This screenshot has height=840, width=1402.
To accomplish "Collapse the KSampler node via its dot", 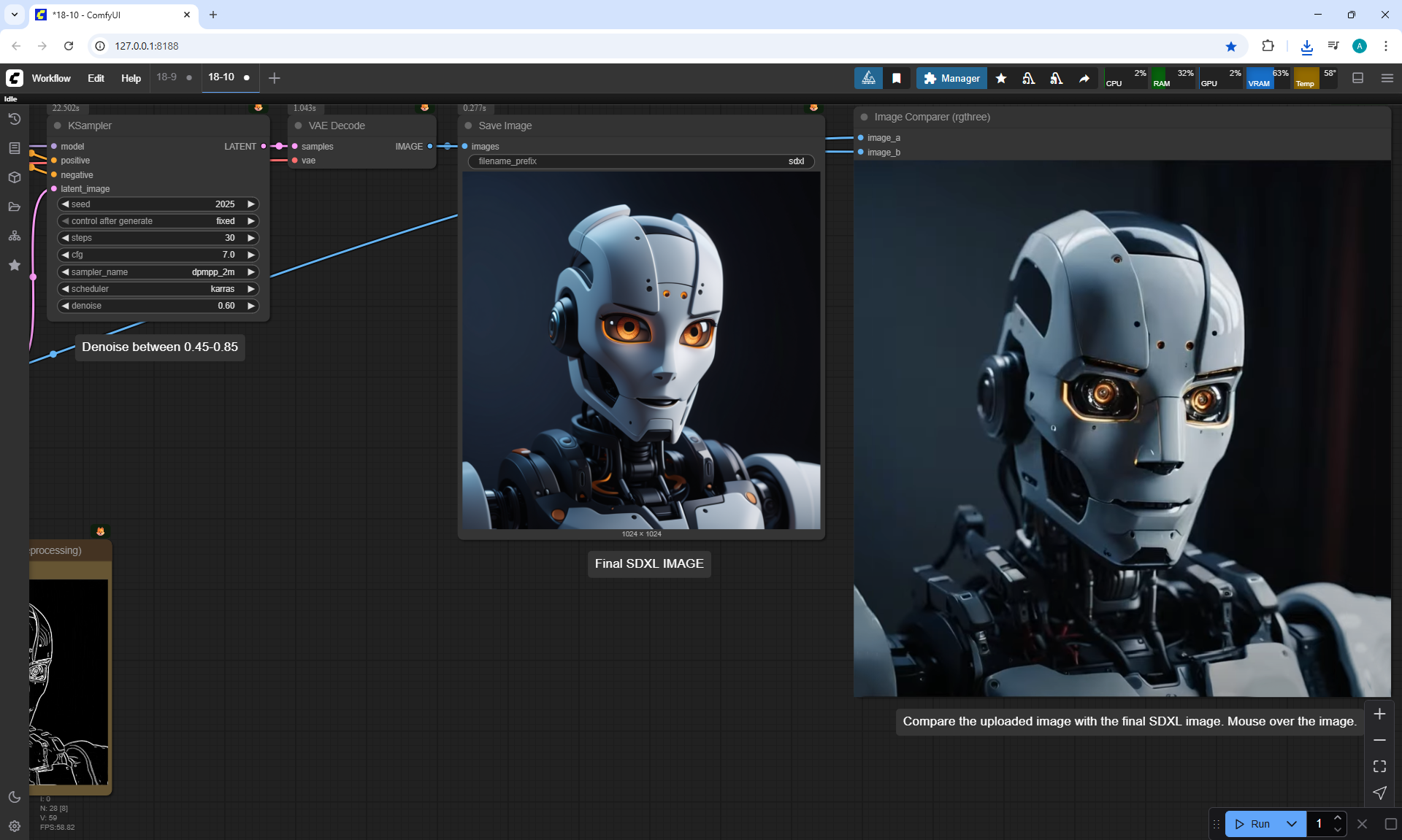I will point(58,126).
